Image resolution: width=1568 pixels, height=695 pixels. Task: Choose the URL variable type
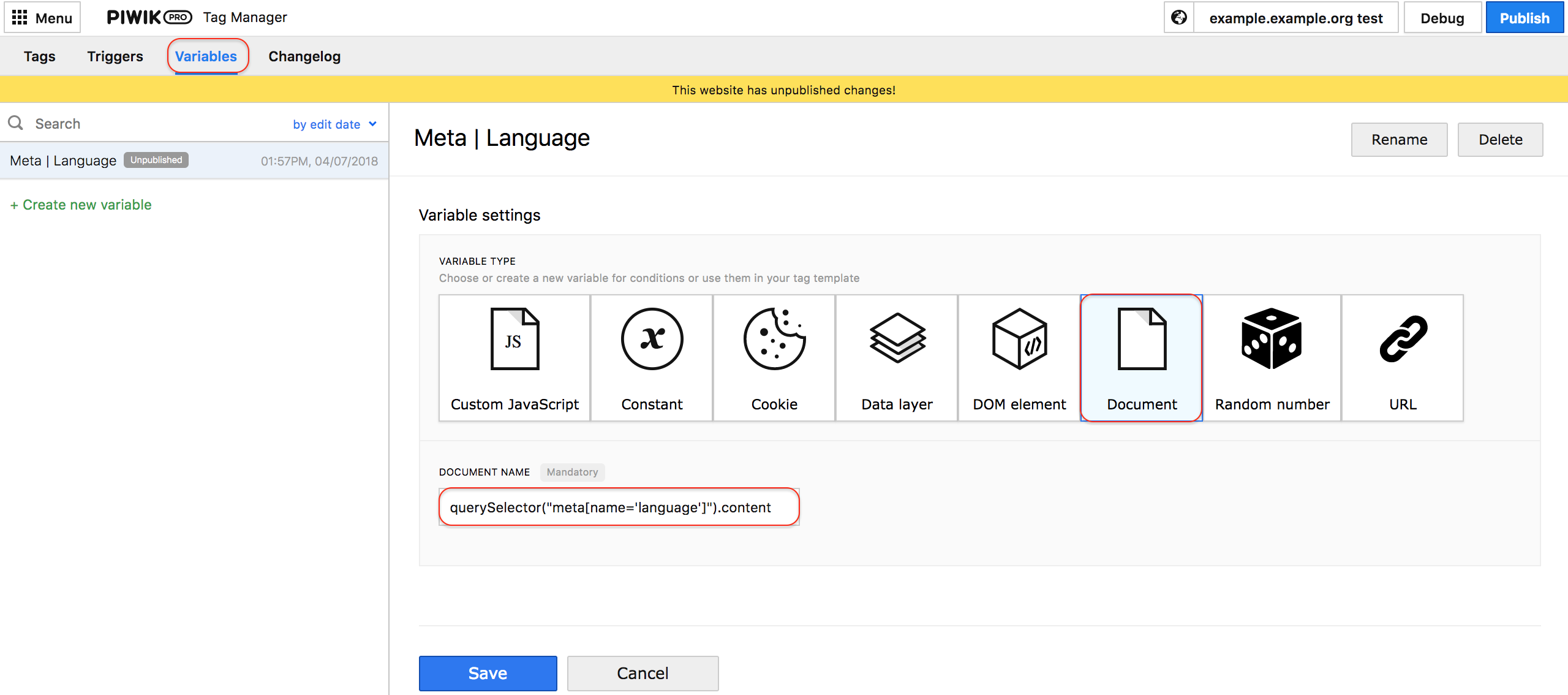(1403, 358)
